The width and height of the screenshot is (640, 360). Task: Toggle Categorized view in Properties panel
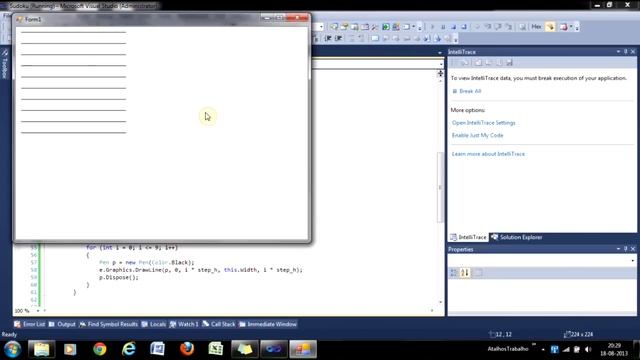tap(454, 273)
